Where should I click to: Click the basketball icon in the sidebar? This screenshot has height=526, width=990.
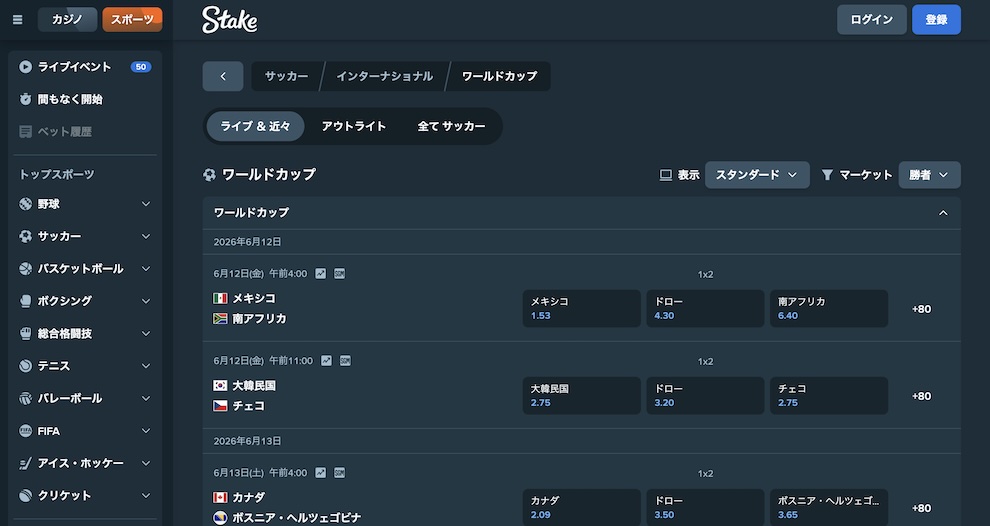[x=25, y=268]
